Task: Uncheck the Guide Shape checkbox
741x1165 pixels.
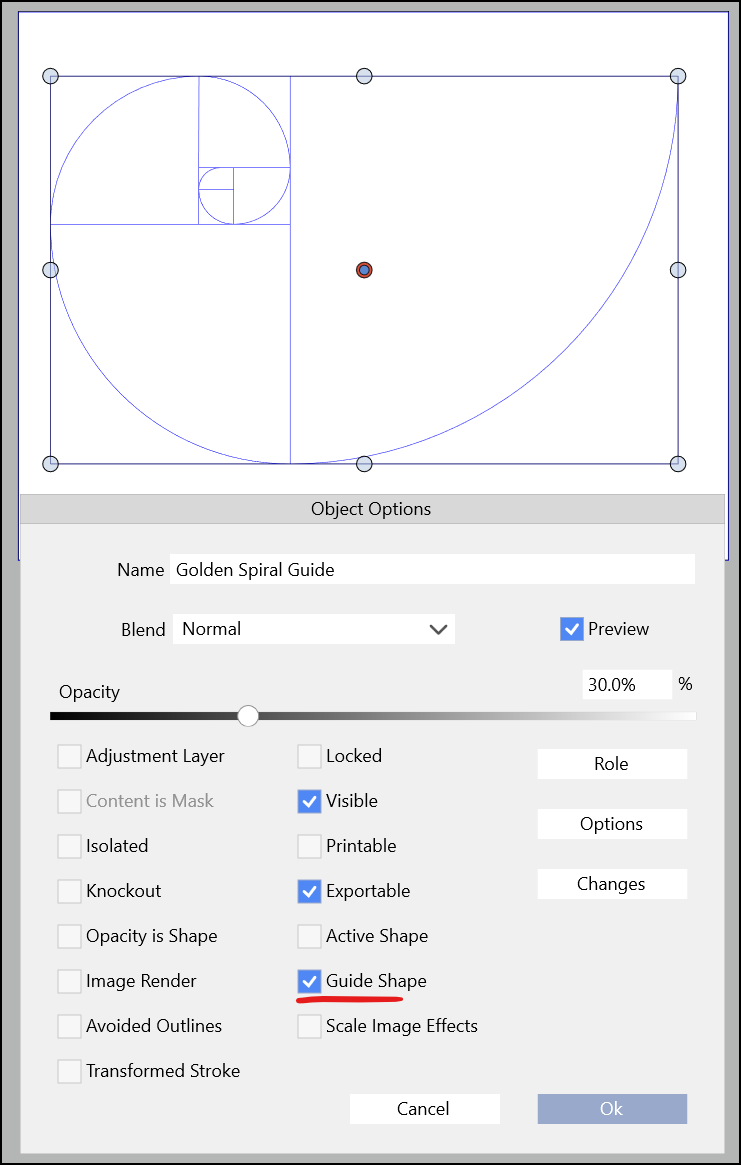Action: [310, 981]
